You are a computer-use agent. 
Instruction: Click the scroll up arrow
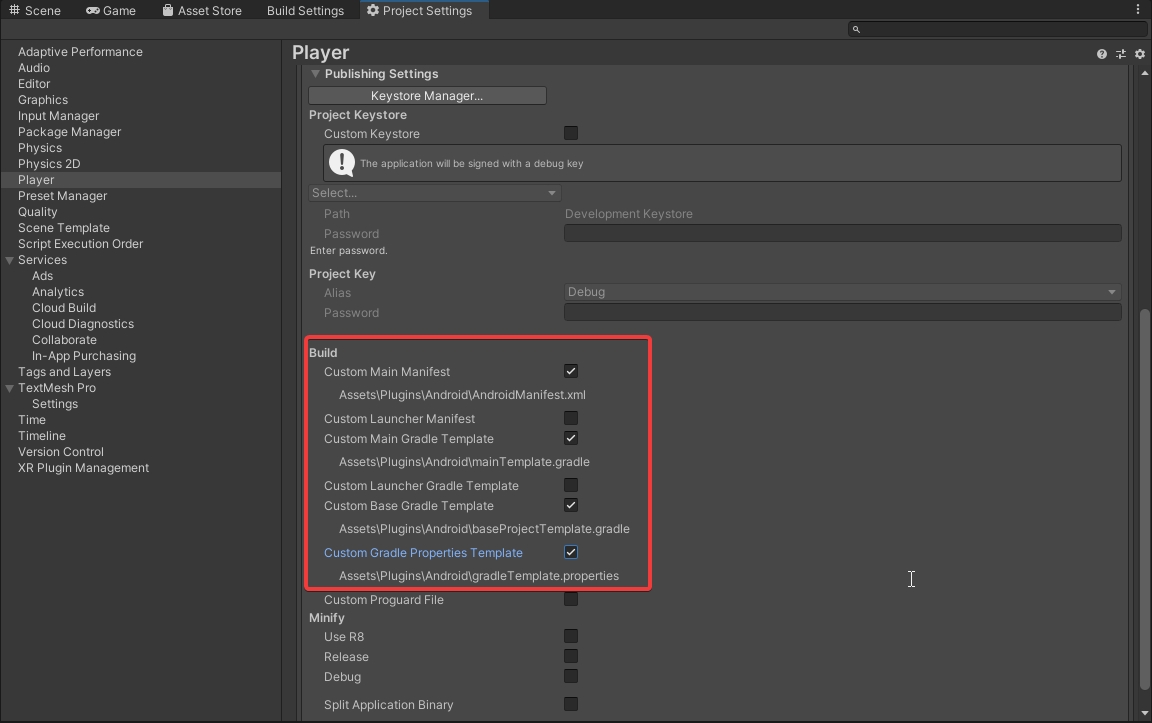1145,73
